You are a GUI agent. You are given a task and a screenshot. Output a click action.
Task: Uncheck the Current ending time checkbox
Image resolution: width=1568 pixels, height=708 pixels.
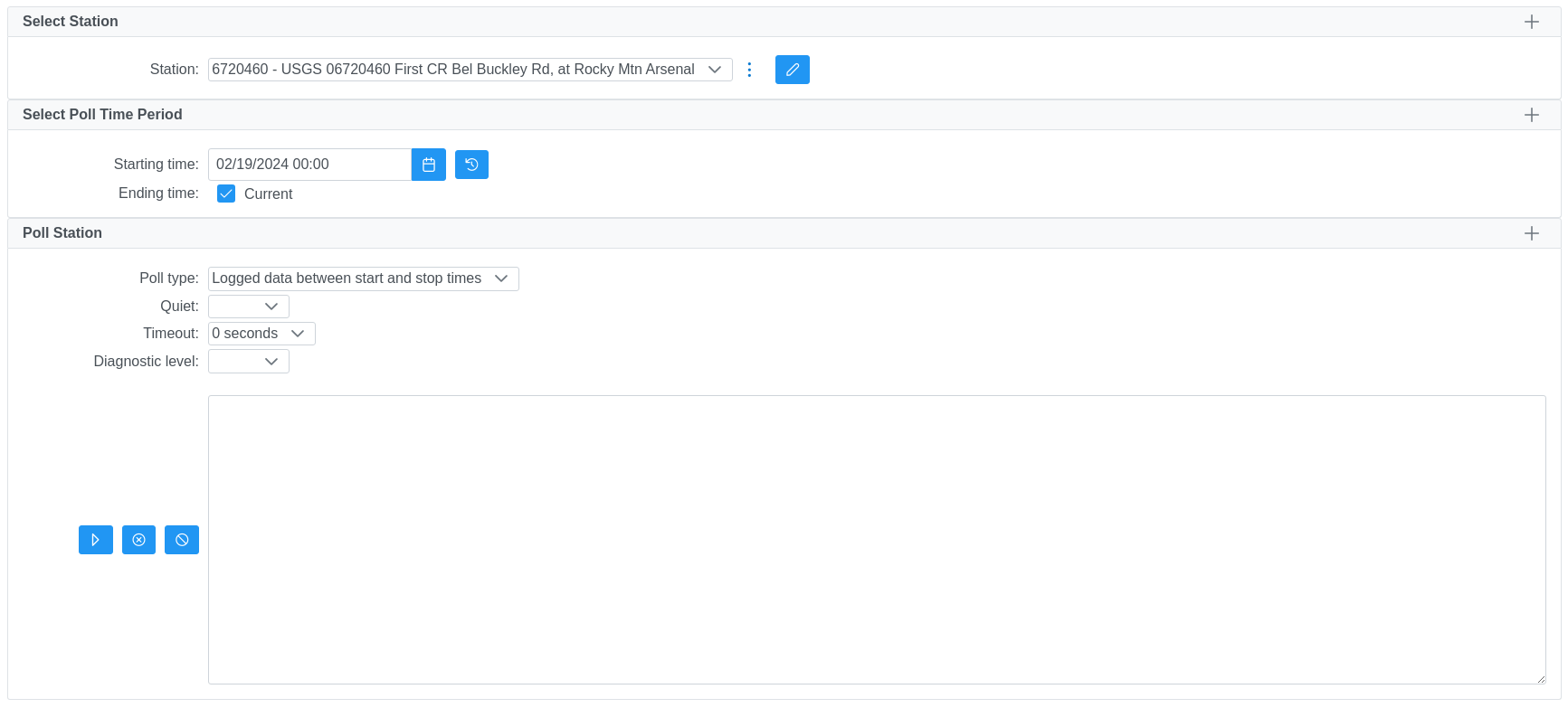(x=226, y=194)
